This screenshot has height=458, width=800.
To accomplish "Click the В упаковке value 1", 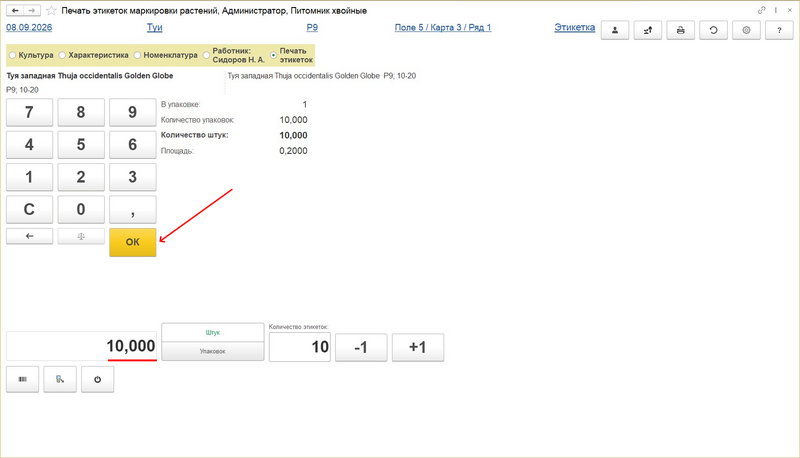I will (x=305, y=105).
